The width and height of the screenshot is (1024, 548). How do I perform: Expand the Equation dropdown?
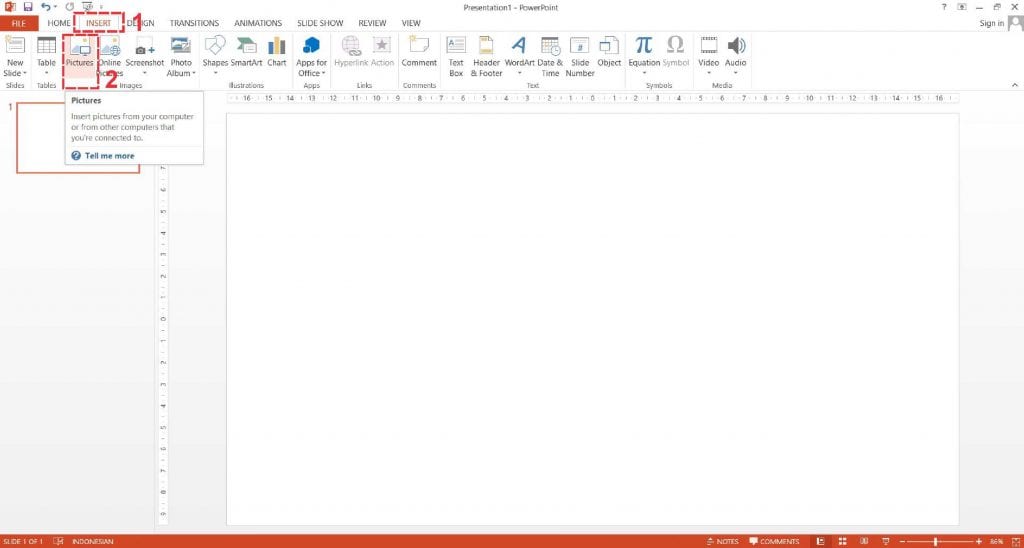tap(644, 73)
